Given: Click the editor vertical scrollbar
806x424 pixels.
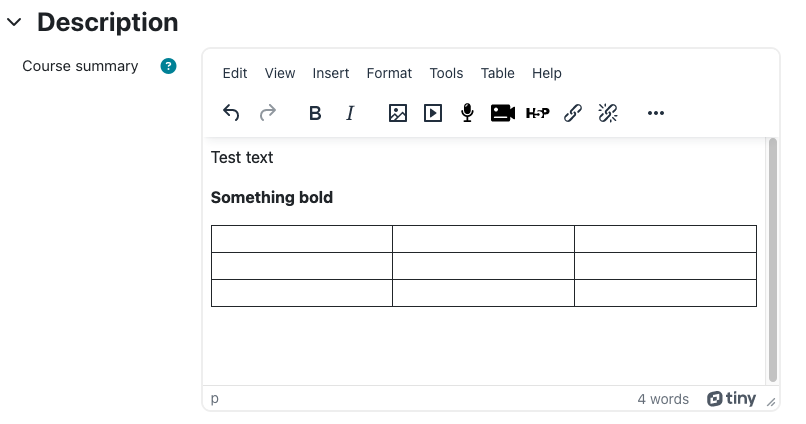Looking at the screenshot, I should click(773, 260).
